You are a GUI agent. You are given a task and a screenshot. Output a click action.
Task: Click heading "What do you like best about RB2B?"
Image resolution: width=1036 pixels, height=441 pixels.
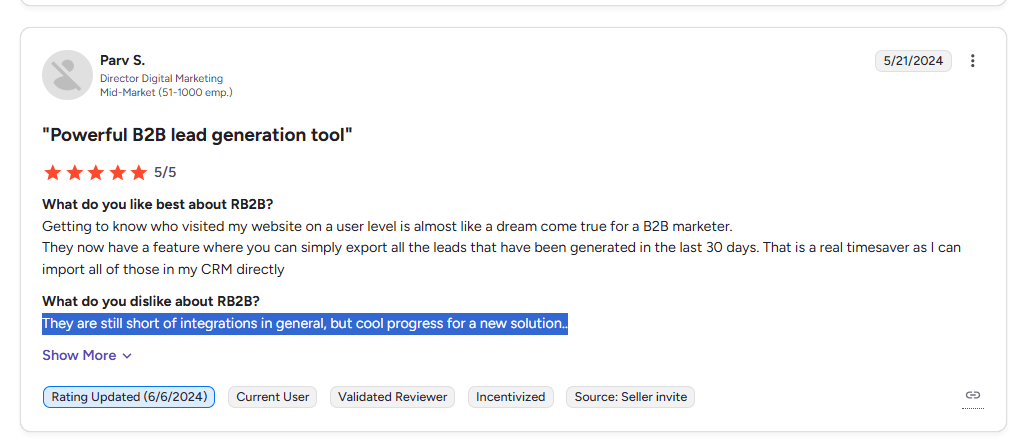[158, 204]
